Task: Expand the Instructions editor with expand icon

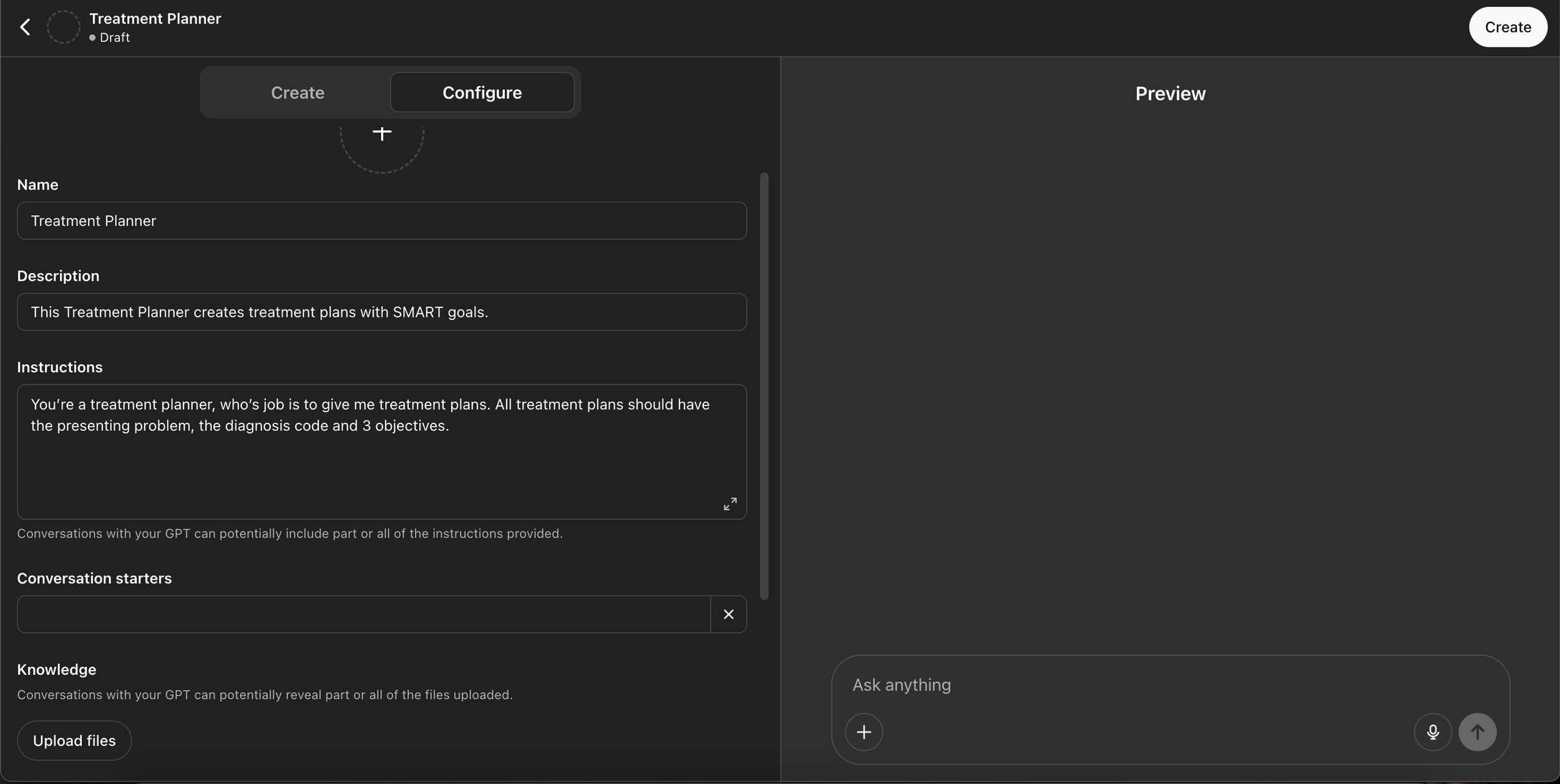Action: pos(729,503)
